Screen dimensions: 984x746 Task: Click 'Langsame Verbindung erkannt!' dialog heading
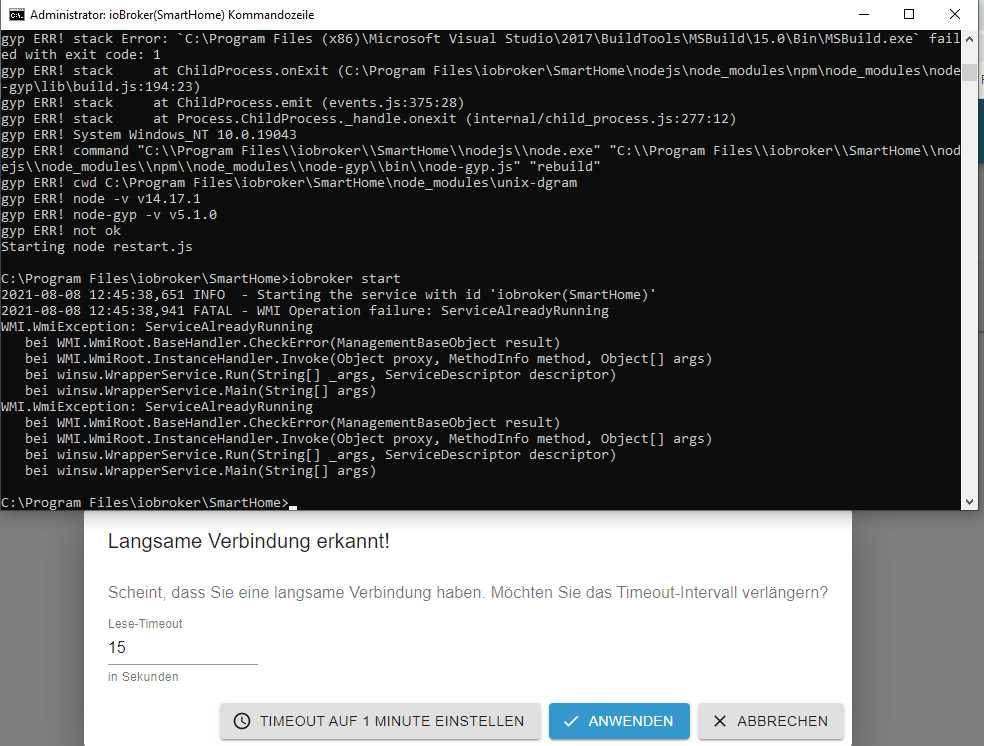[x=249, y=541]
